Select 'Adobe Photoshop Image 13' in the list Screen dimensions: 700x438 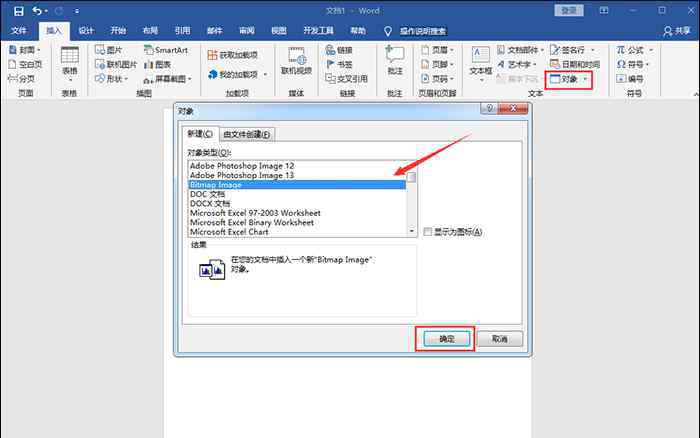[x=297, y=175]
